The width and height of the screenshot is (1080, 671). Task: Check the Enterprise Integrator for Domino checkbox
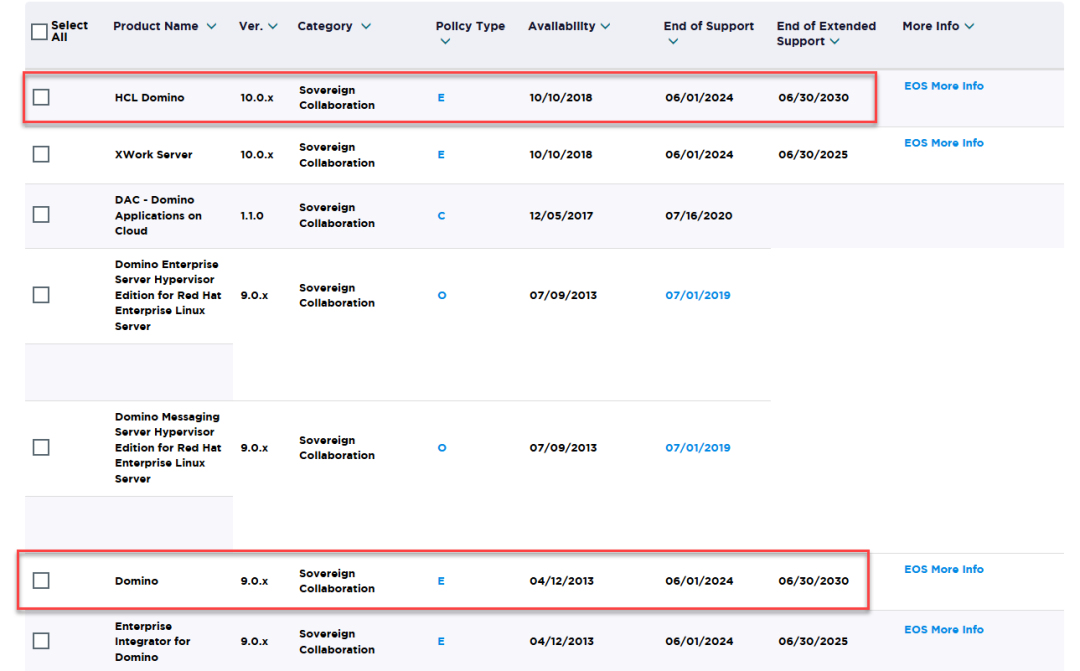click(41, 641)
